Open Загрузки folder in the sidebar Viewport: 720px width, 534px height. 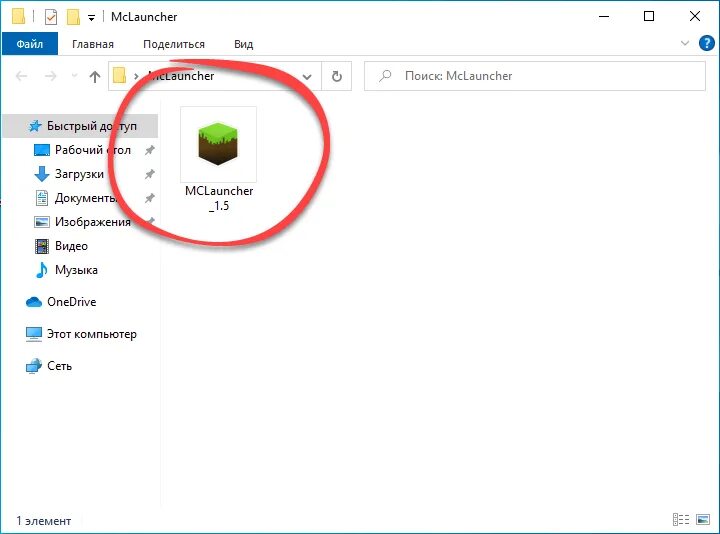pos(79,174)
